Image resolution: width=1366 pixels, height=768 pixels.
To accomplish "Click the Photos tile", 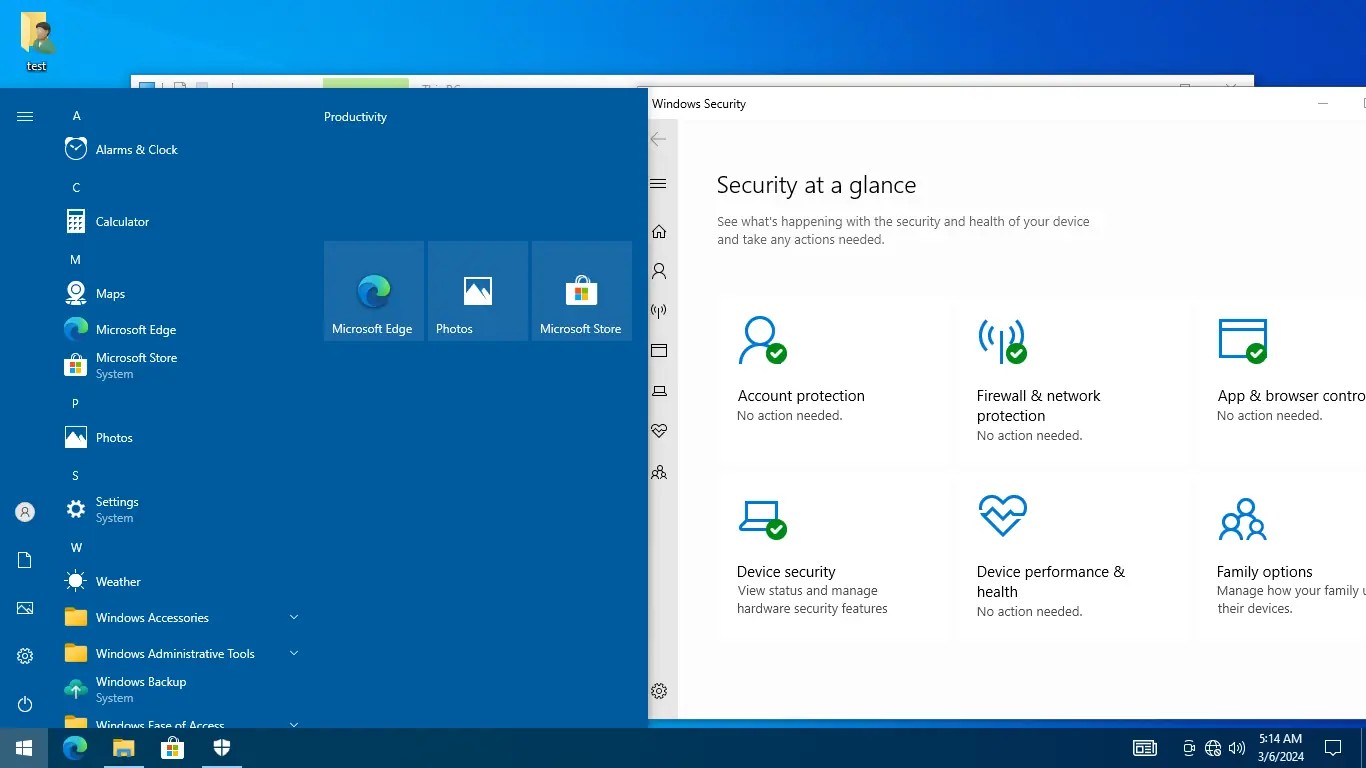I will click(478, 291).
